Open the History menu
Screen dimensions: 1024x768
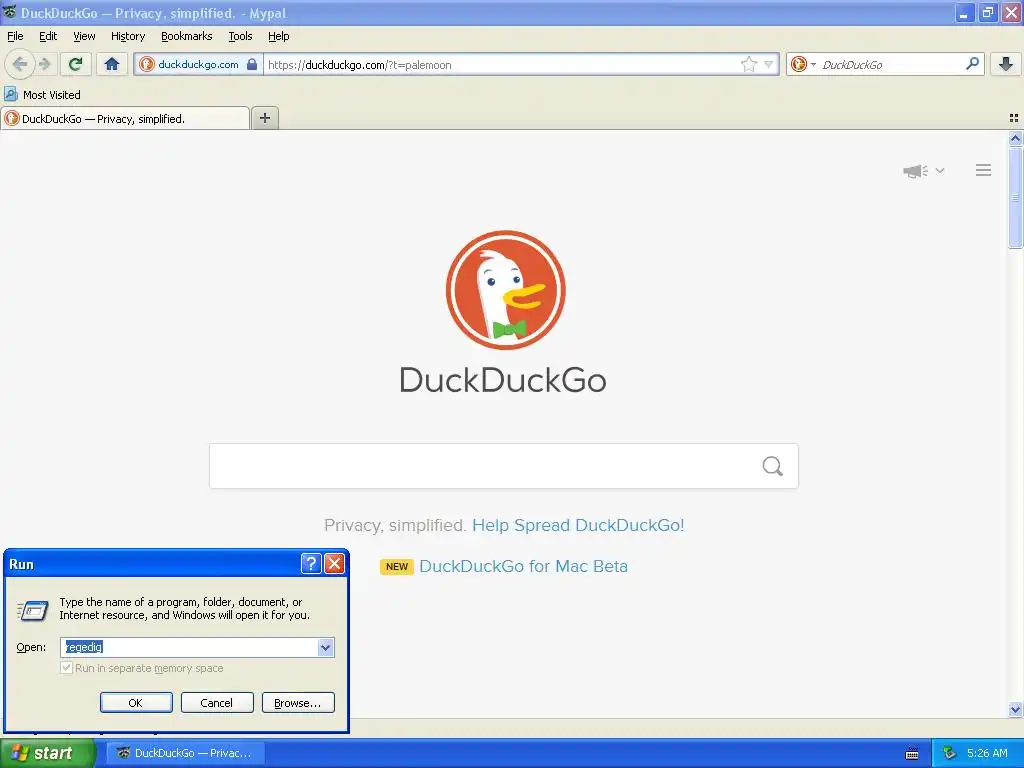pyautogui.click(x=127, y=37)
